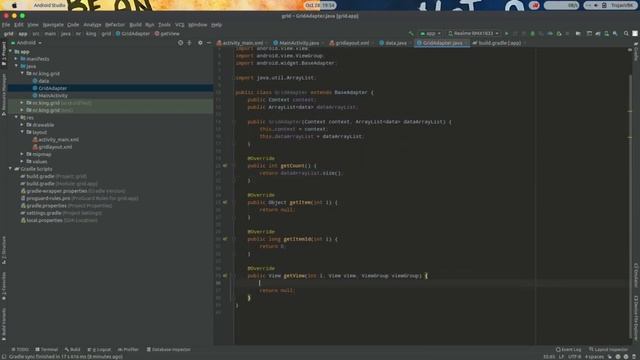Switch to the gridlayout.xml tab
The image size is (640, 360).
352,43
